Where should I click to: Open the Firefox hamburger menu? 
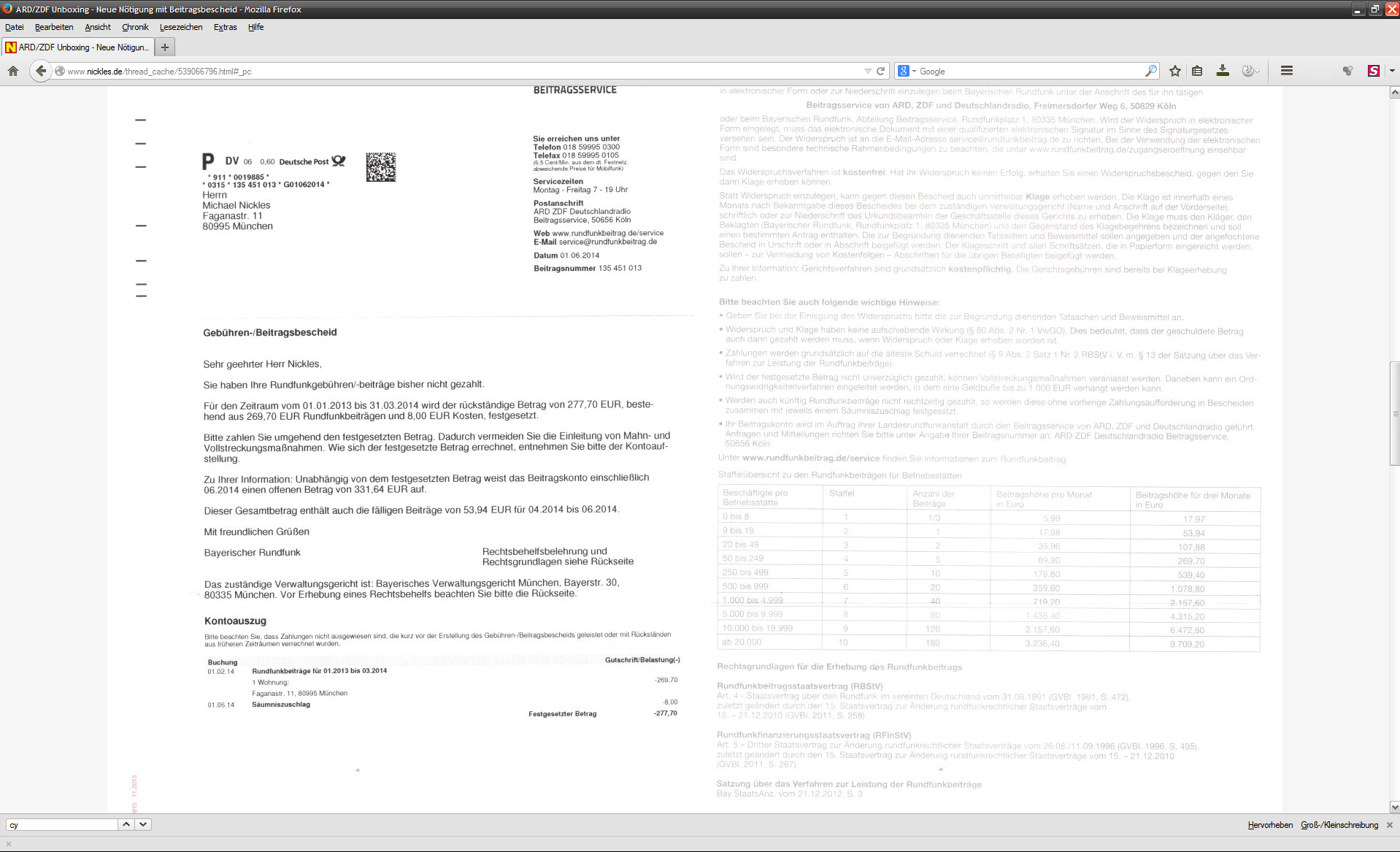[x=1287, y=71]
